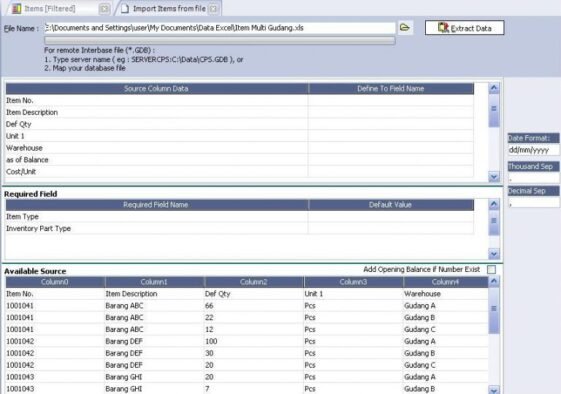Click the up arrow in Required Field scrollbar
This screenshot has height=394, width=561.
coord(494,204)
